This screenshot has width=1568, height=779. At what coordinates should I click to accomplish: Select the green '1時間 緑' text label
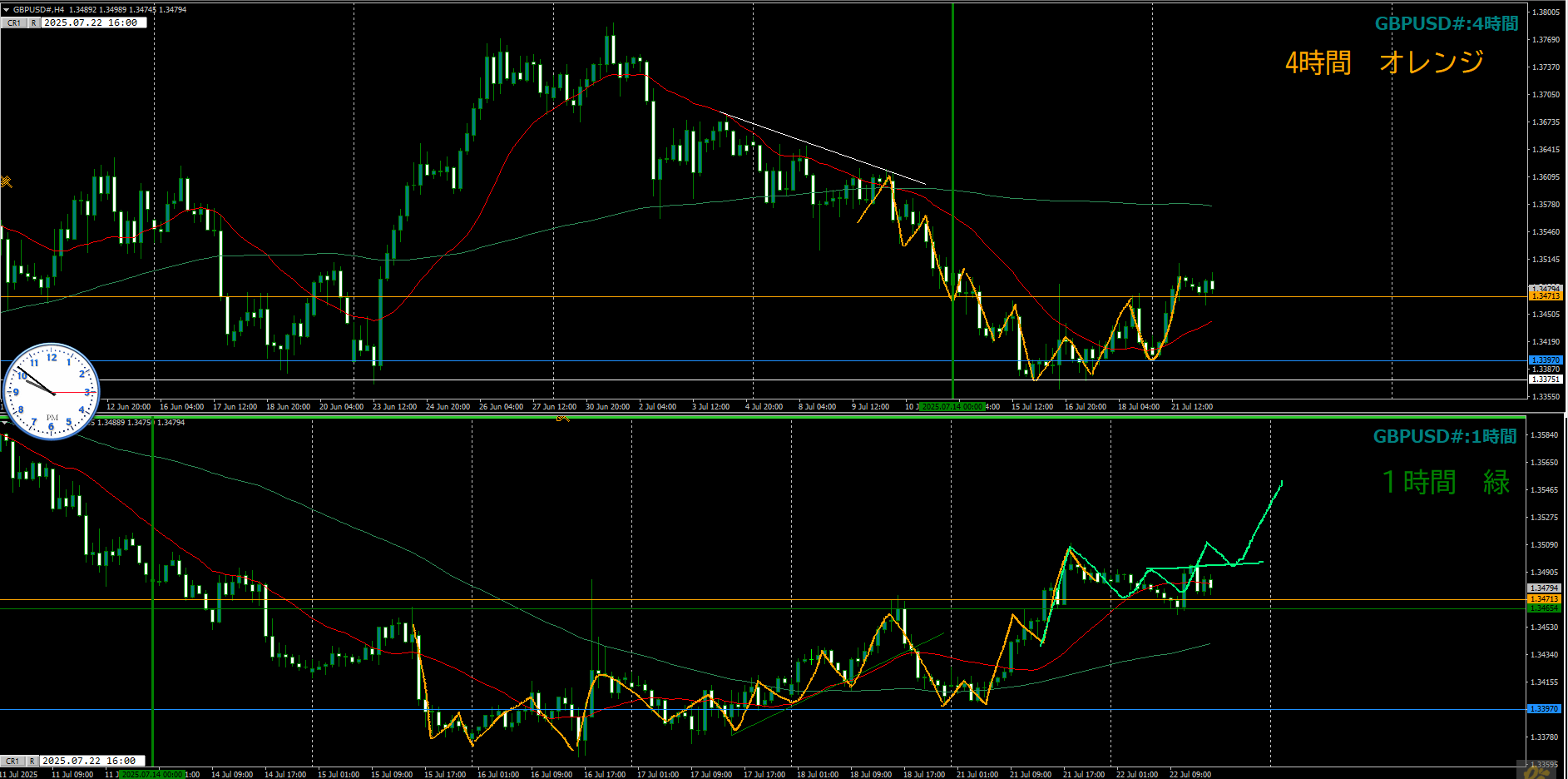1445,483
